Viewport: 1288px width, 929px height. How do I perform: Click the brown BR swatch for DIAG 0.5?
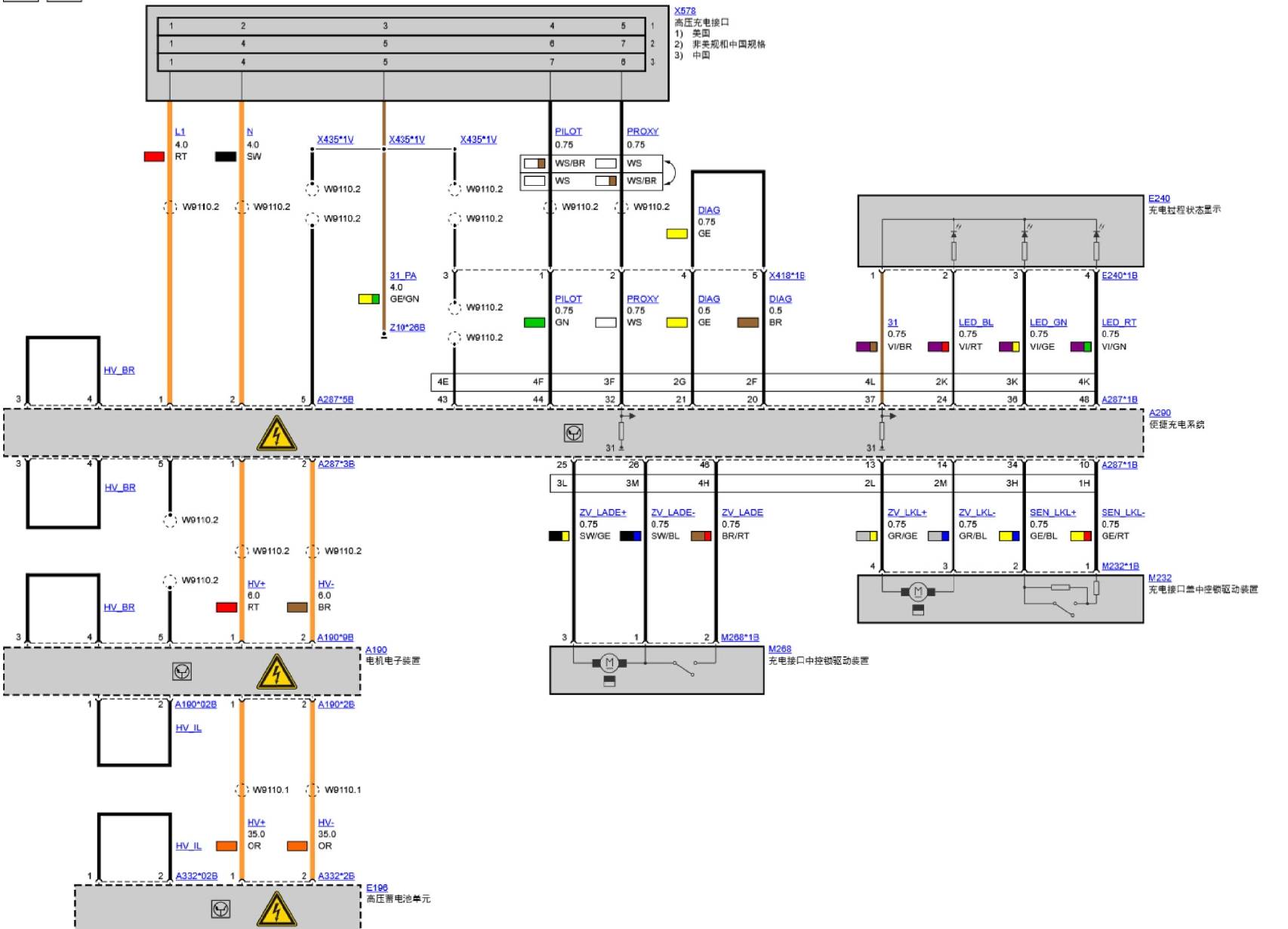tap(747, 323)
